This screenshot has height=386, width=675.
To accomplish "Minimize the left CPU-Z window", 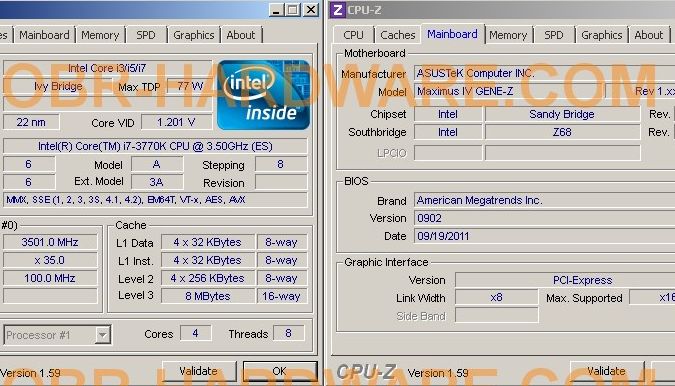I will (276, 9).
